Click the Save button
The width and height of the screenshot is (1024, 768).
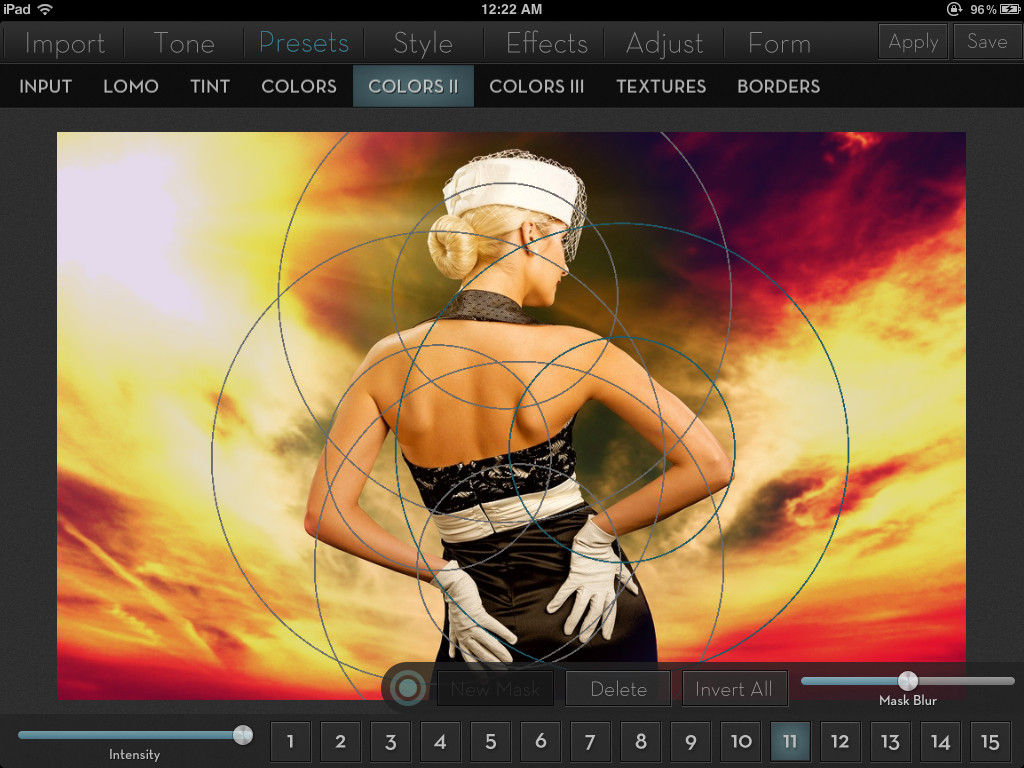click(987, 42)
